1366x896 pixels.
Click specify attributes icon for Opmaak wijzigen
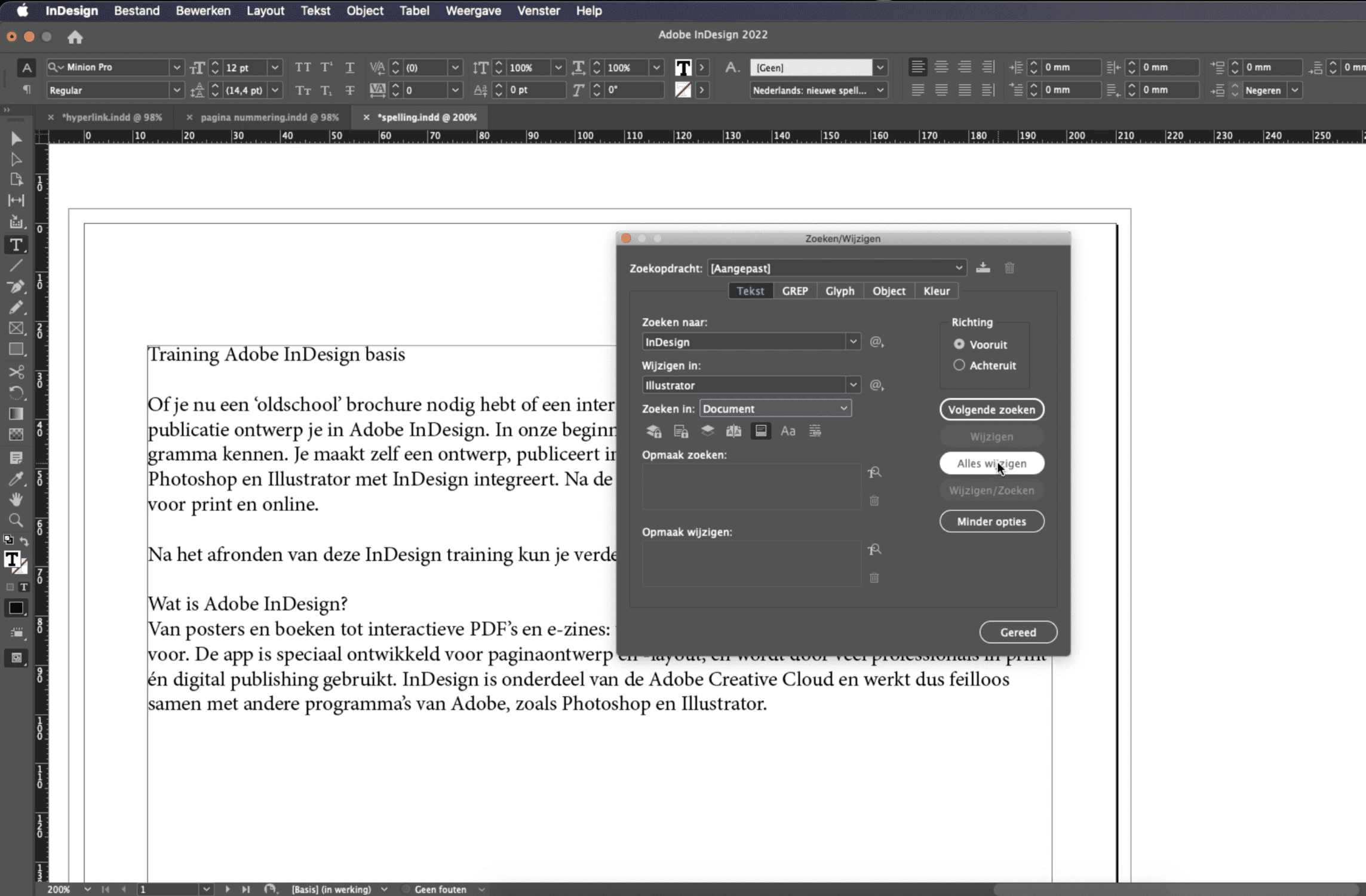(874, 550)
